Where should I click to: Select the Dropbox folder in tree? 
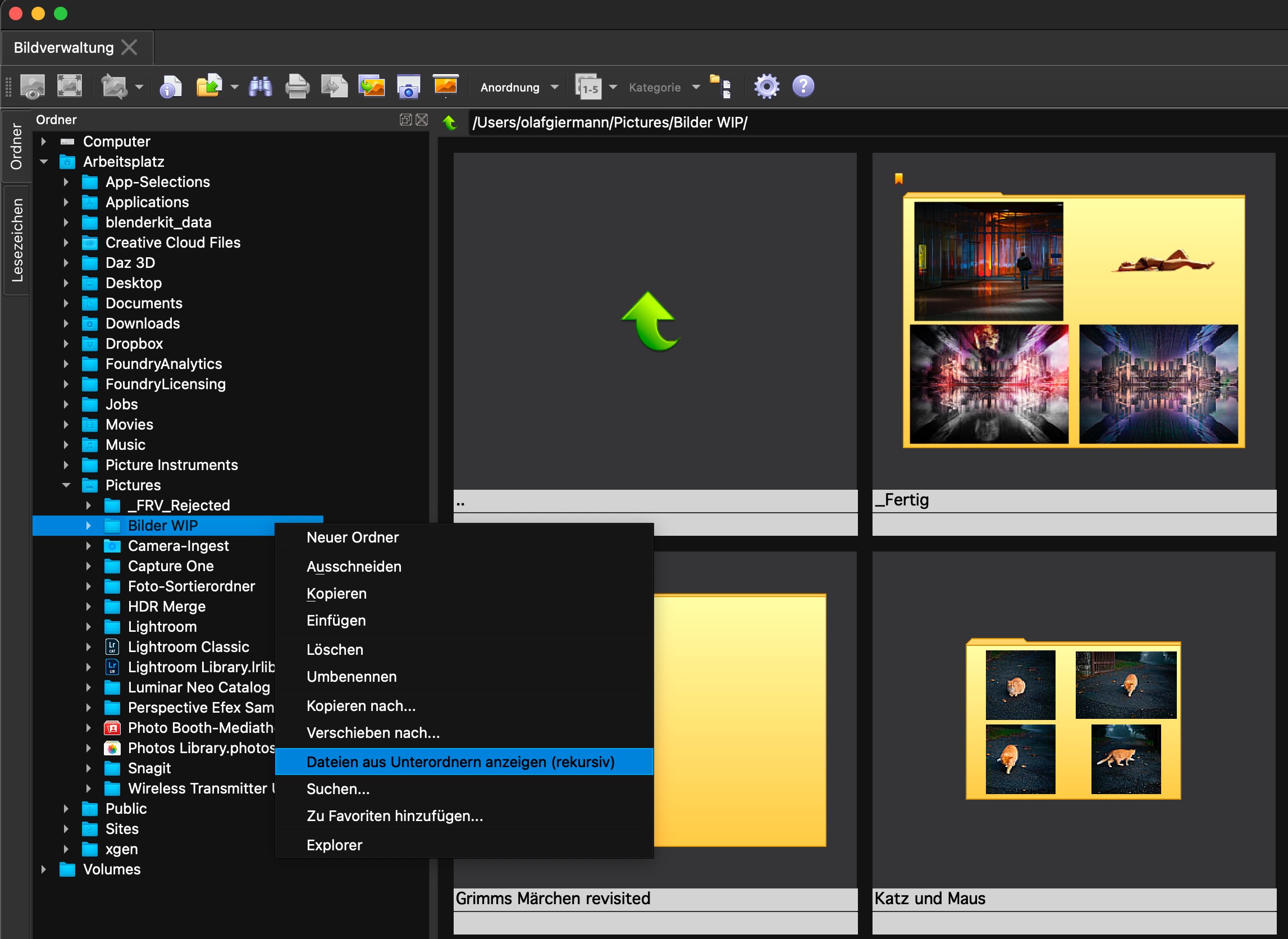134,343
